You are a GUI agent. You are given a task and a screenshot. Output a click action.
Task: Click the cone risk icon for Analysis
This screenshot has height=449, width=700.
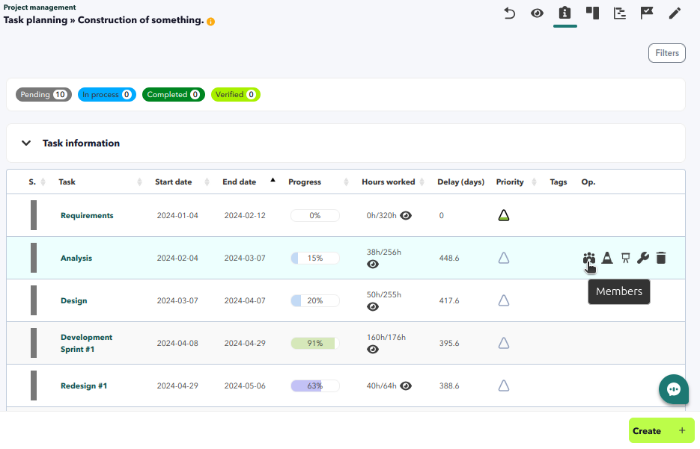click(x=607, y=258)
